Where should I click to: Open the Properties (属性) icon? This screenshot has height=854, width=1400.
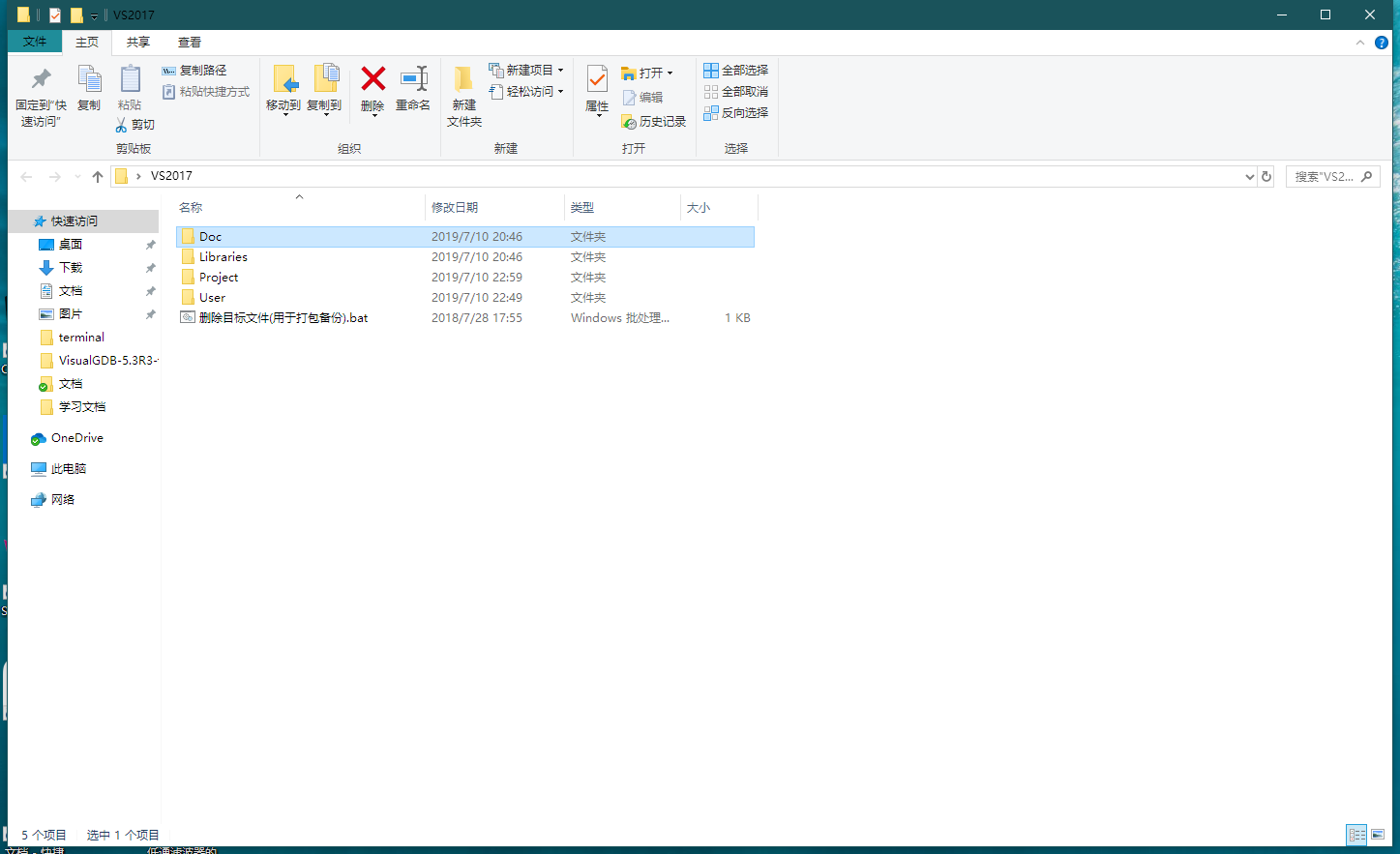point(597,80)
